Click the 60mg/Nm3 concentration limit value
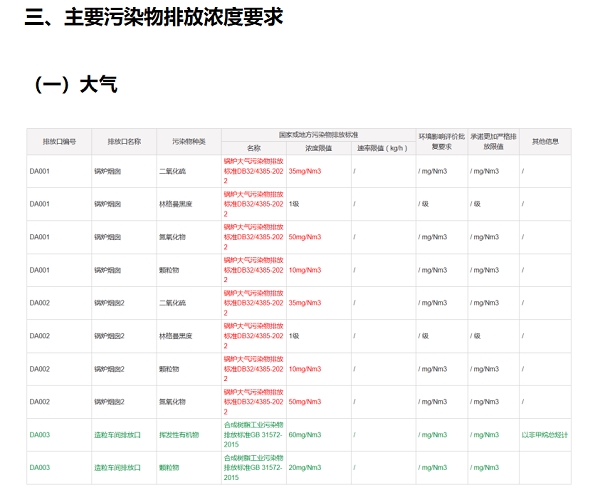The height and width of the screenshot is (495, 600). tap(304, 435)
